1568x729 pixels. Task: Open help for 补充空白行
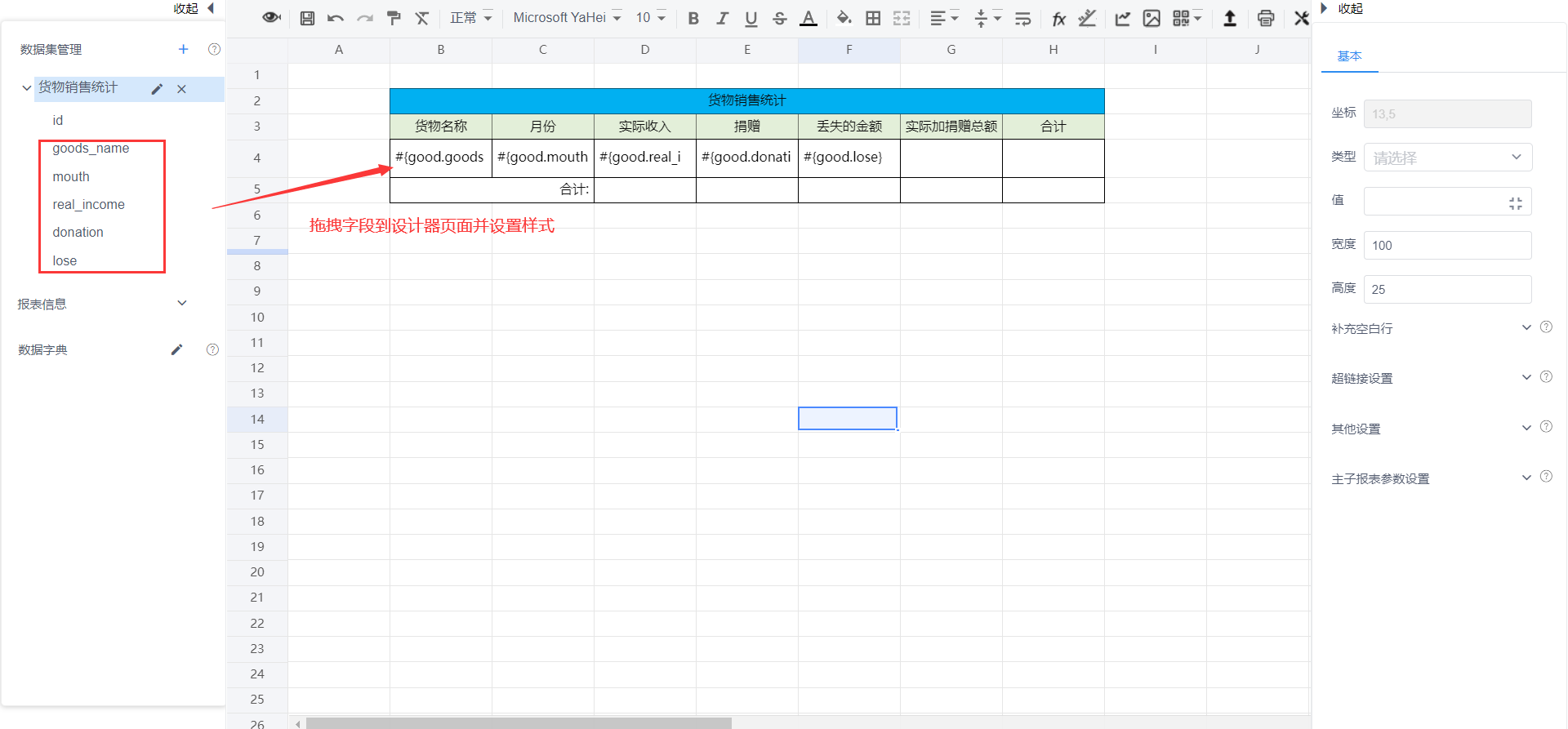pos(1546,327)
